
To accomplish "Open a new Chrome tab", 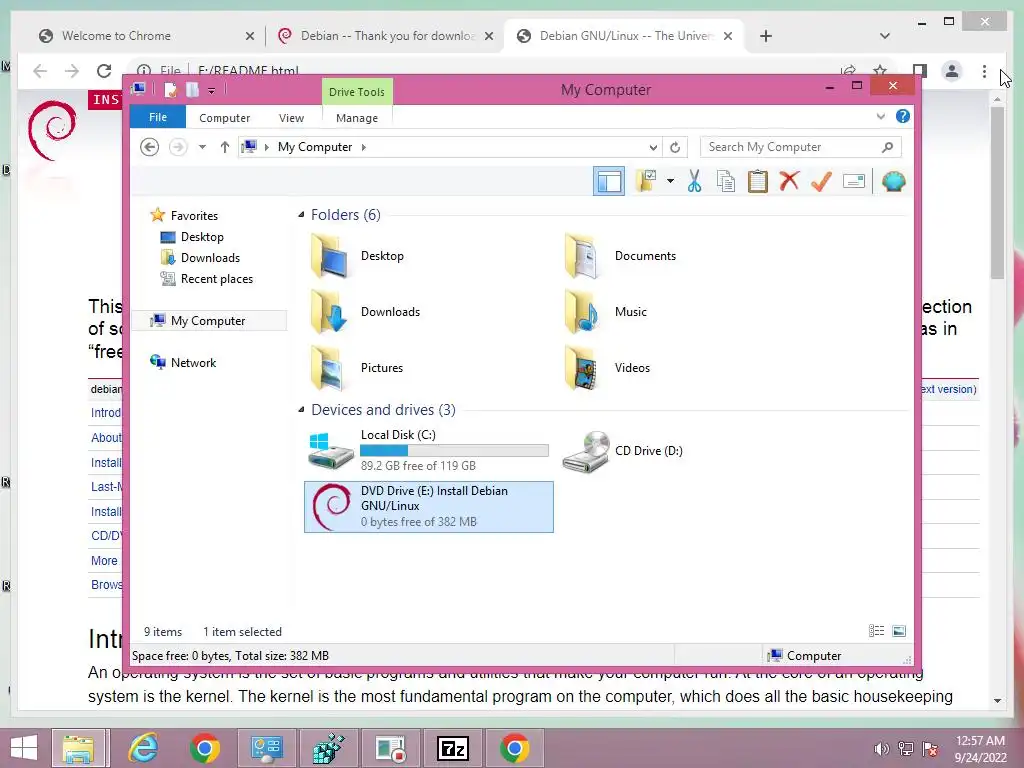I will point(765,36).
